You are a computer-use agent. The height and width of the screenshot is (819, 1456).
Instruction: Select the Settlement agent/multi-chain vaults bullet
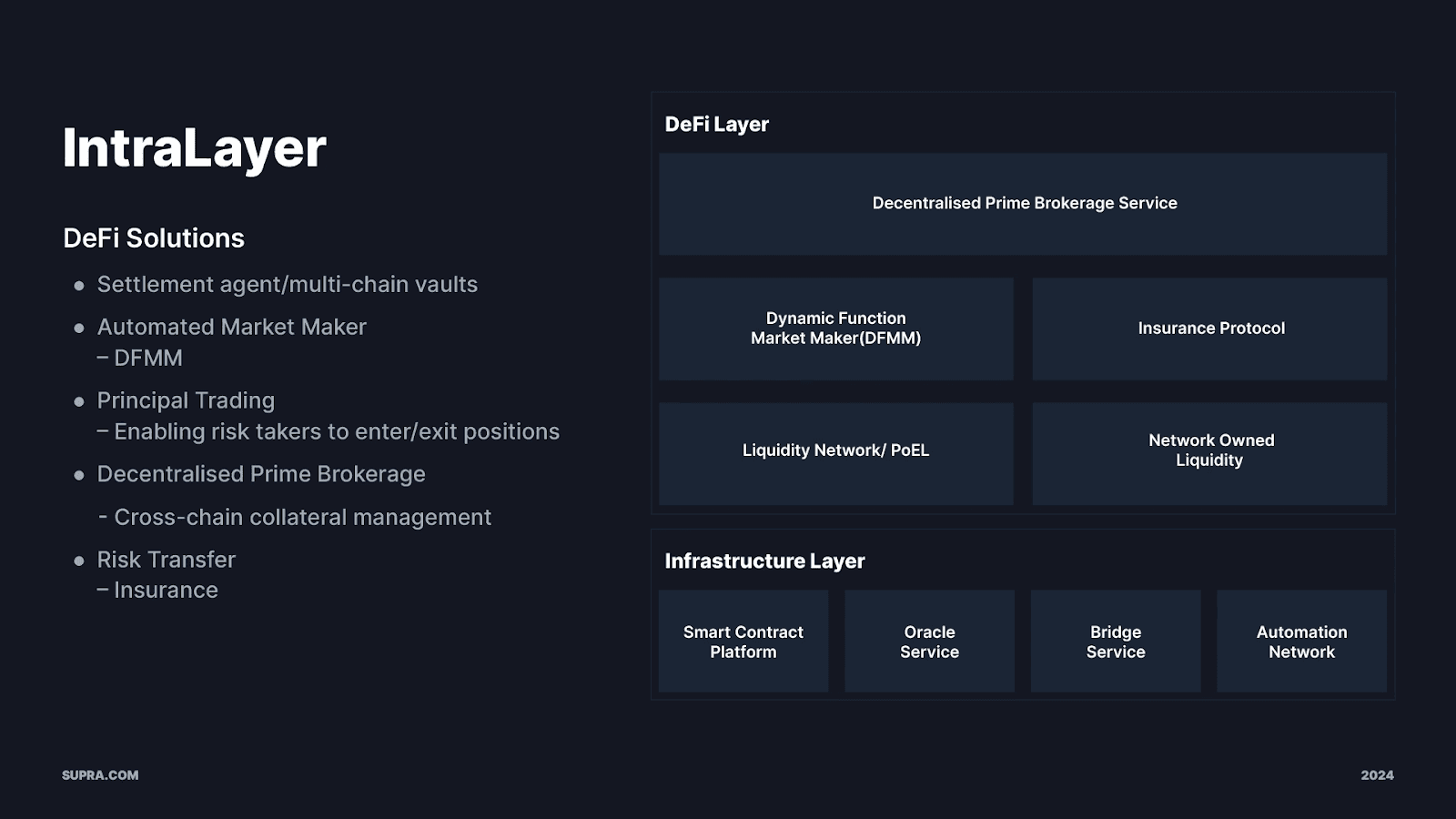coord(287,285)
